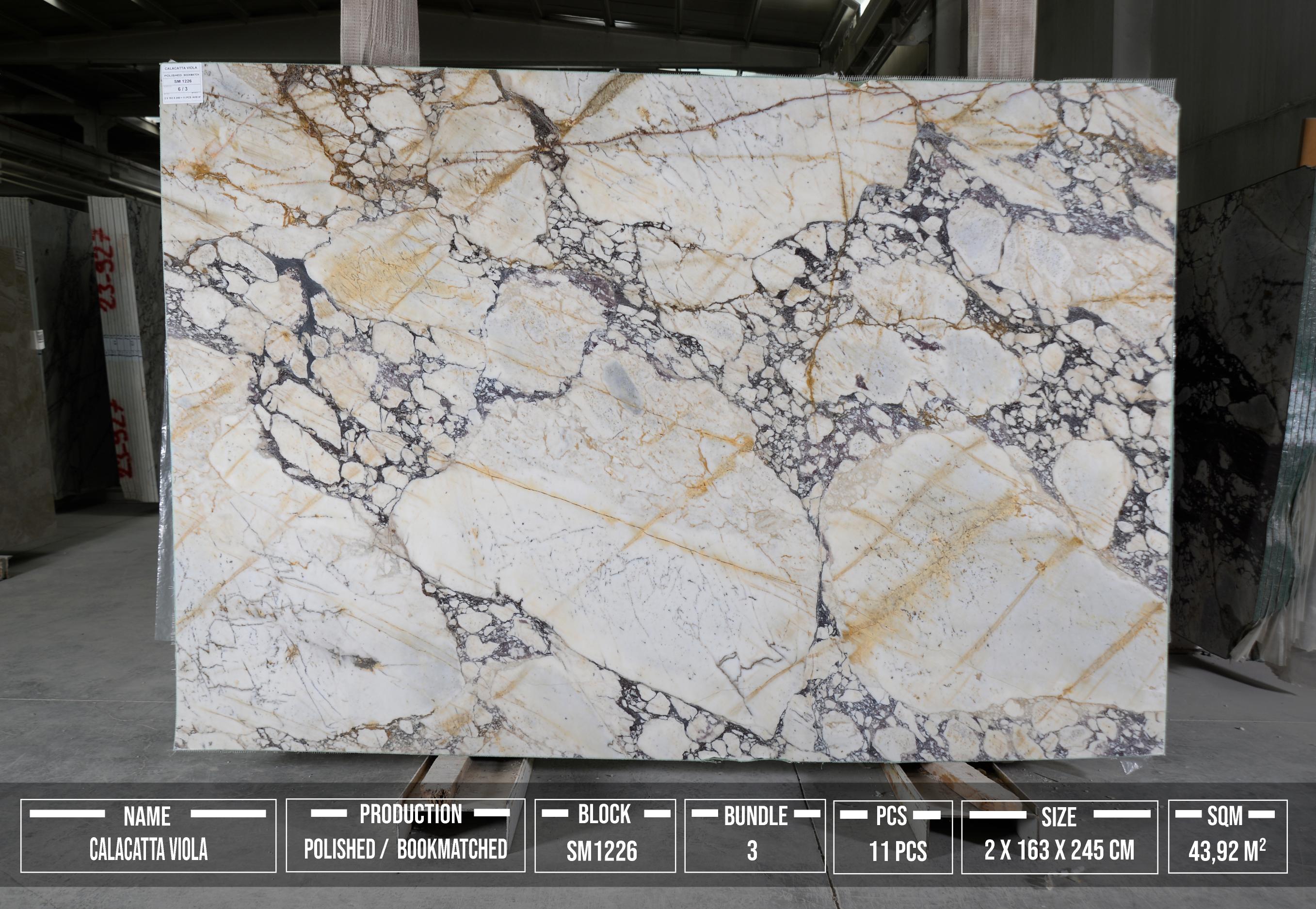
Task: Click the POLISHED / BOOKMATCHED production box
Action: pyautogui.click(x=405, y=836)
